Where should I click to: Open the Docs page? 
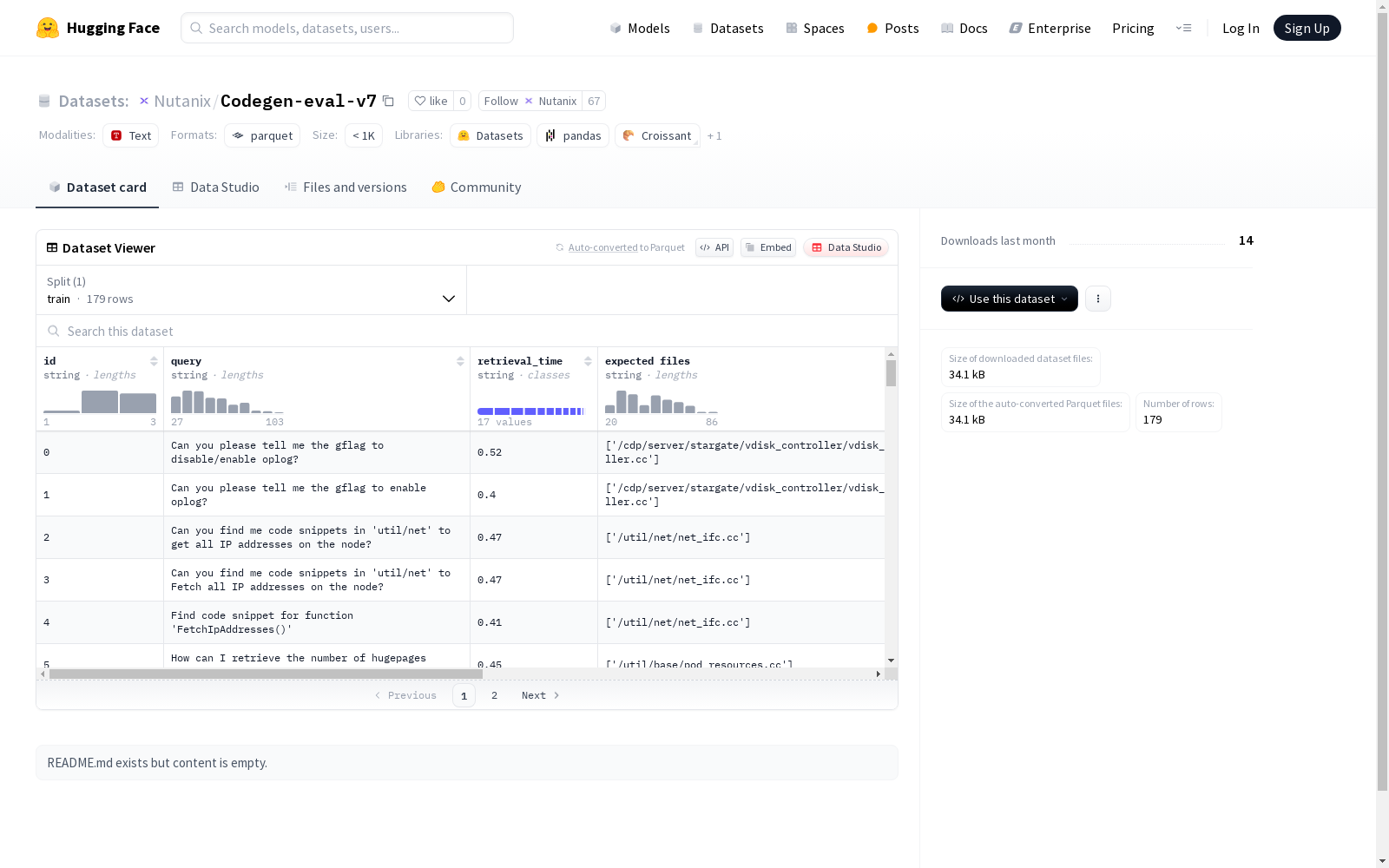[964, 28]
